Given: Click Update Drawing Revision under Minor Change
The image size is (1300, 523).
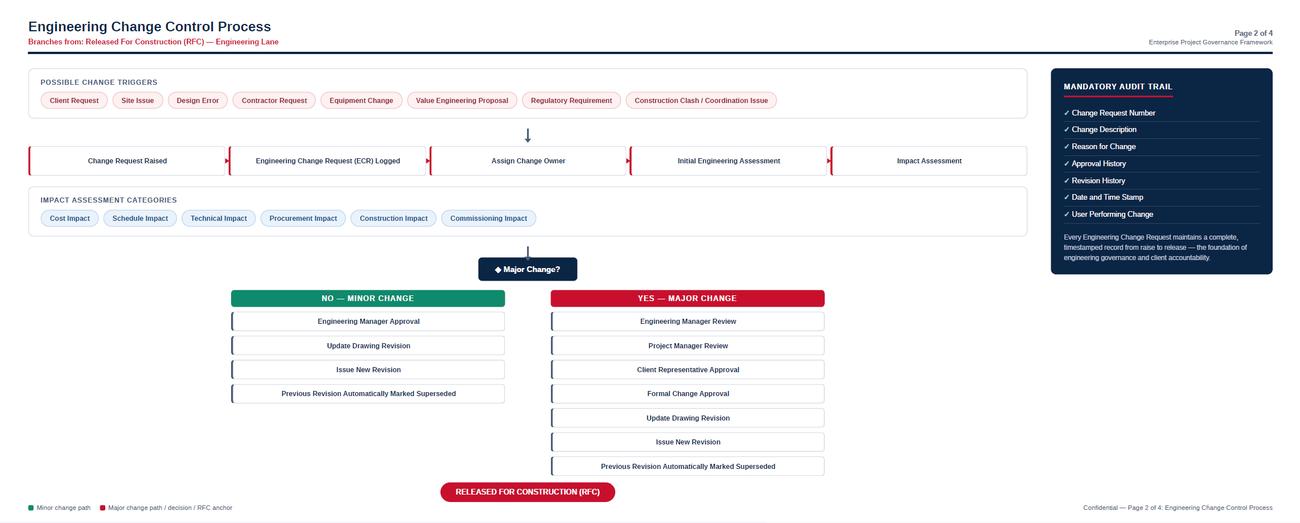Looking at the screenshot, I should pos(368,346).
